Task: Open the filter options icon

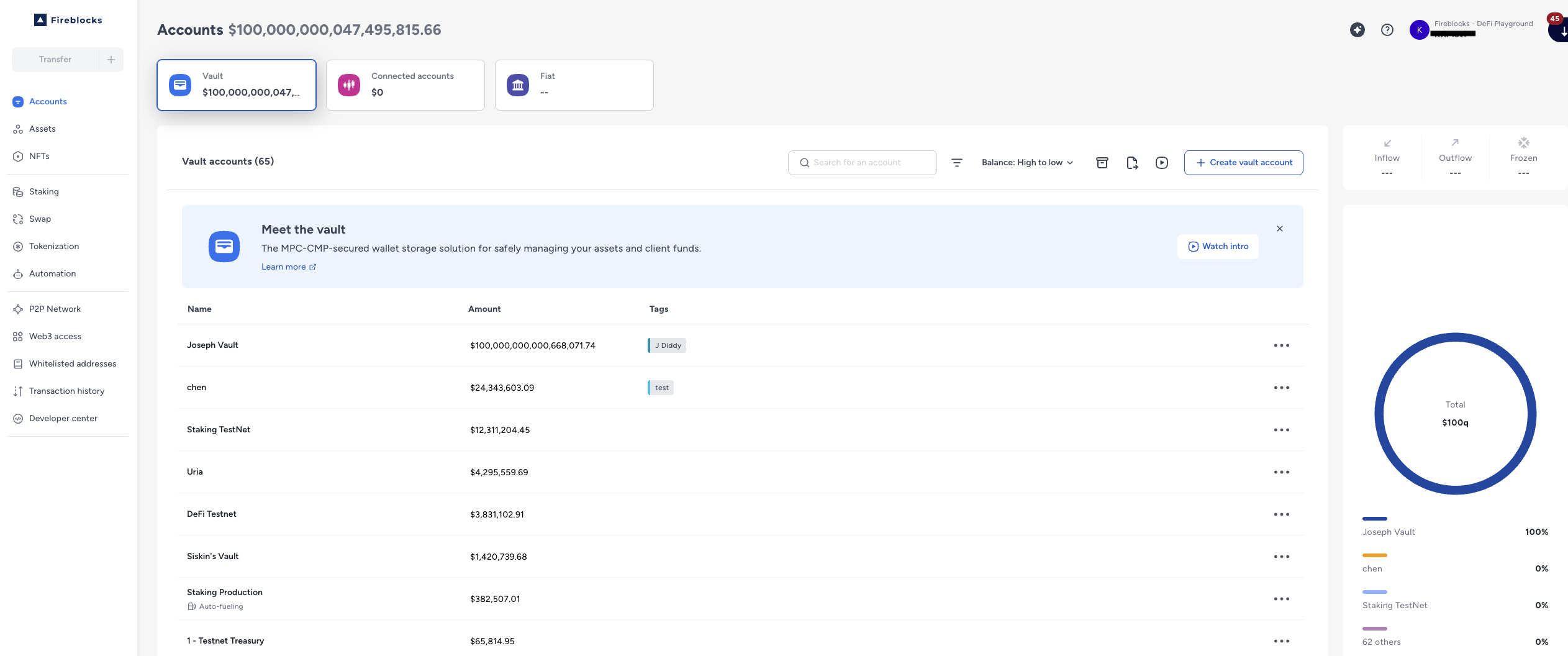Action: point(957,163)
